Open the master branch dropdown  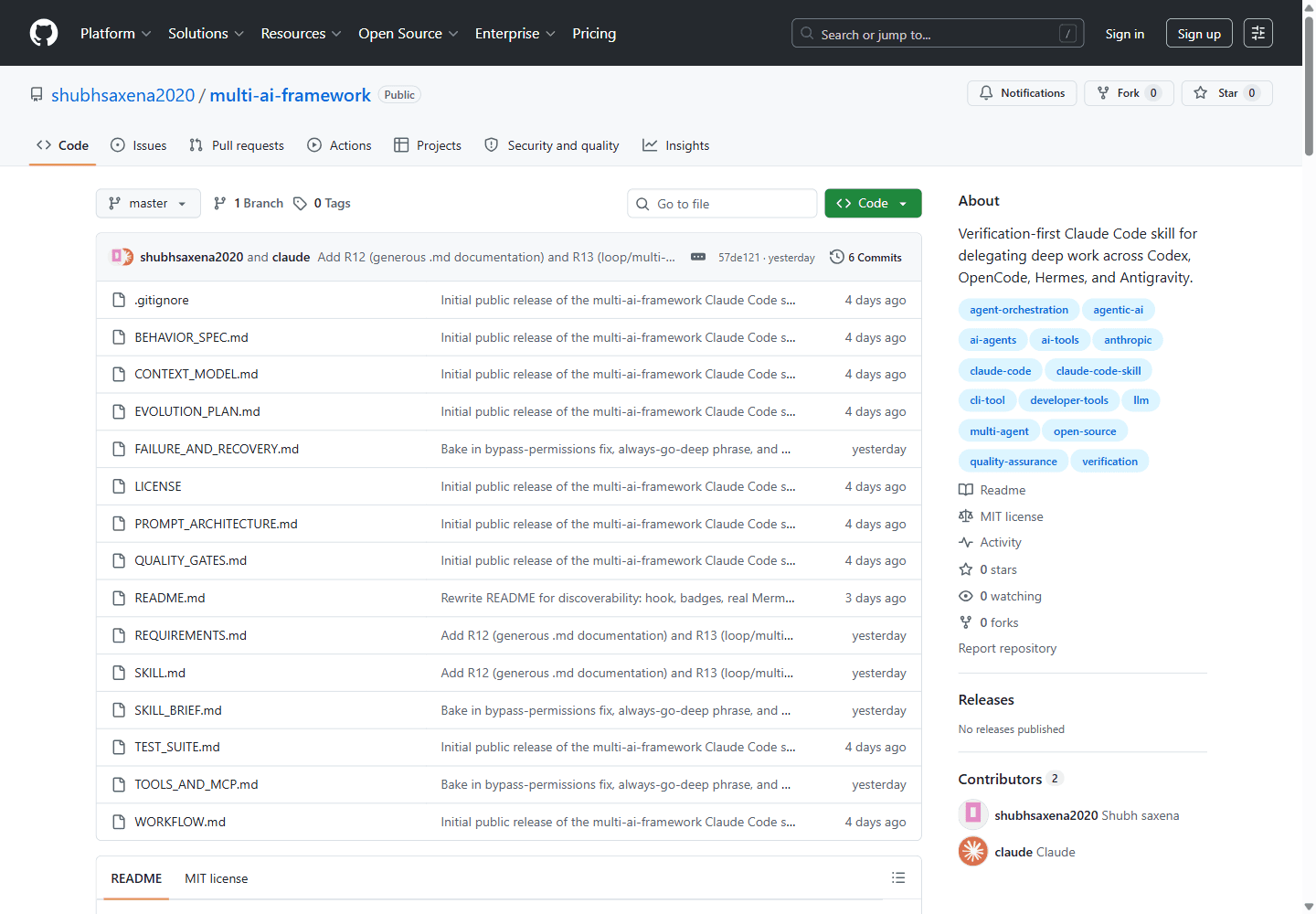pyautogui.click(x=148, y=203)
